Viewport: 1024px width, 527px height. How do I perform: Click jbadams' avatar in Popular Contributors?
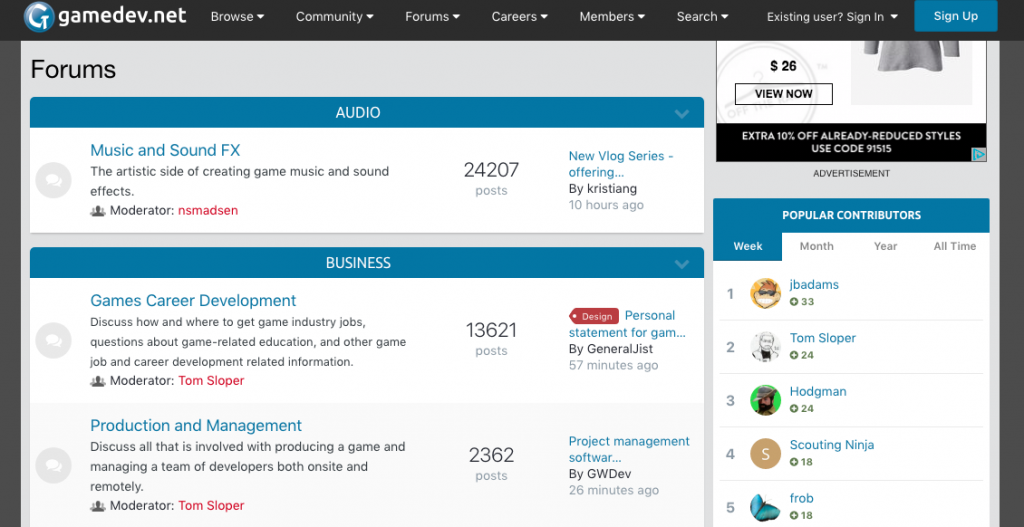click(765, 293)
